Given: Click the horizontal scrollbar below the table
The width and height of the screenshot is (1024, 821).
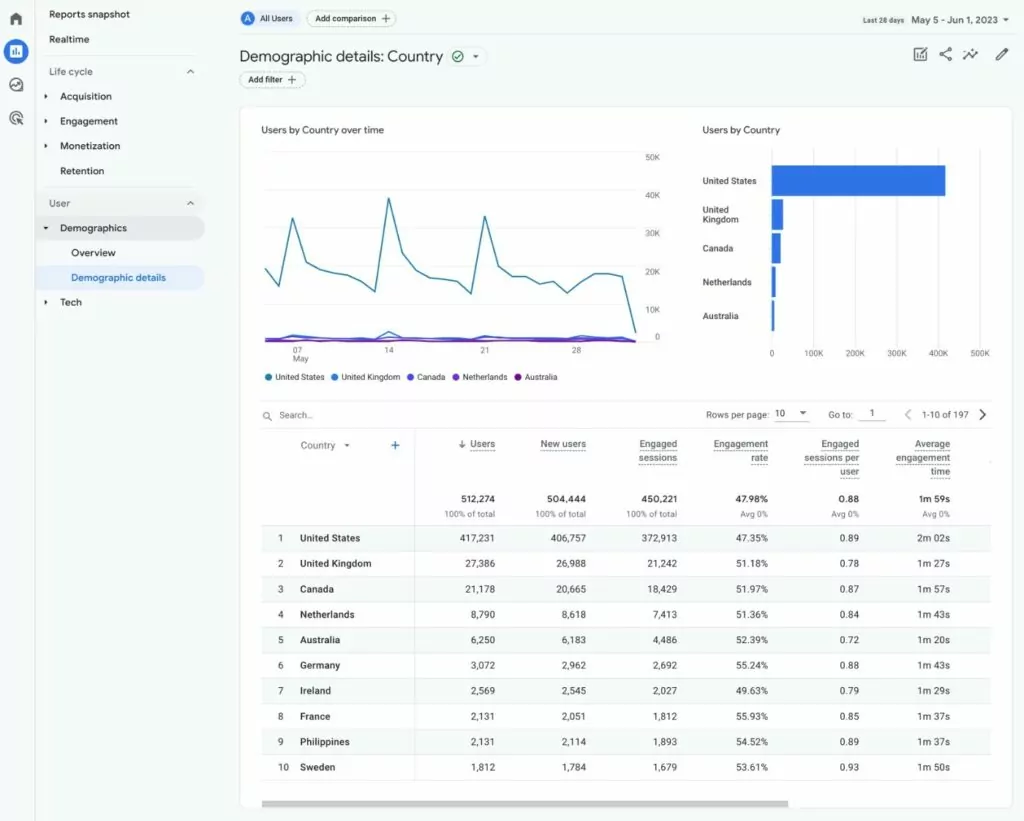Looking at the screenshot, I should (524, 804).
